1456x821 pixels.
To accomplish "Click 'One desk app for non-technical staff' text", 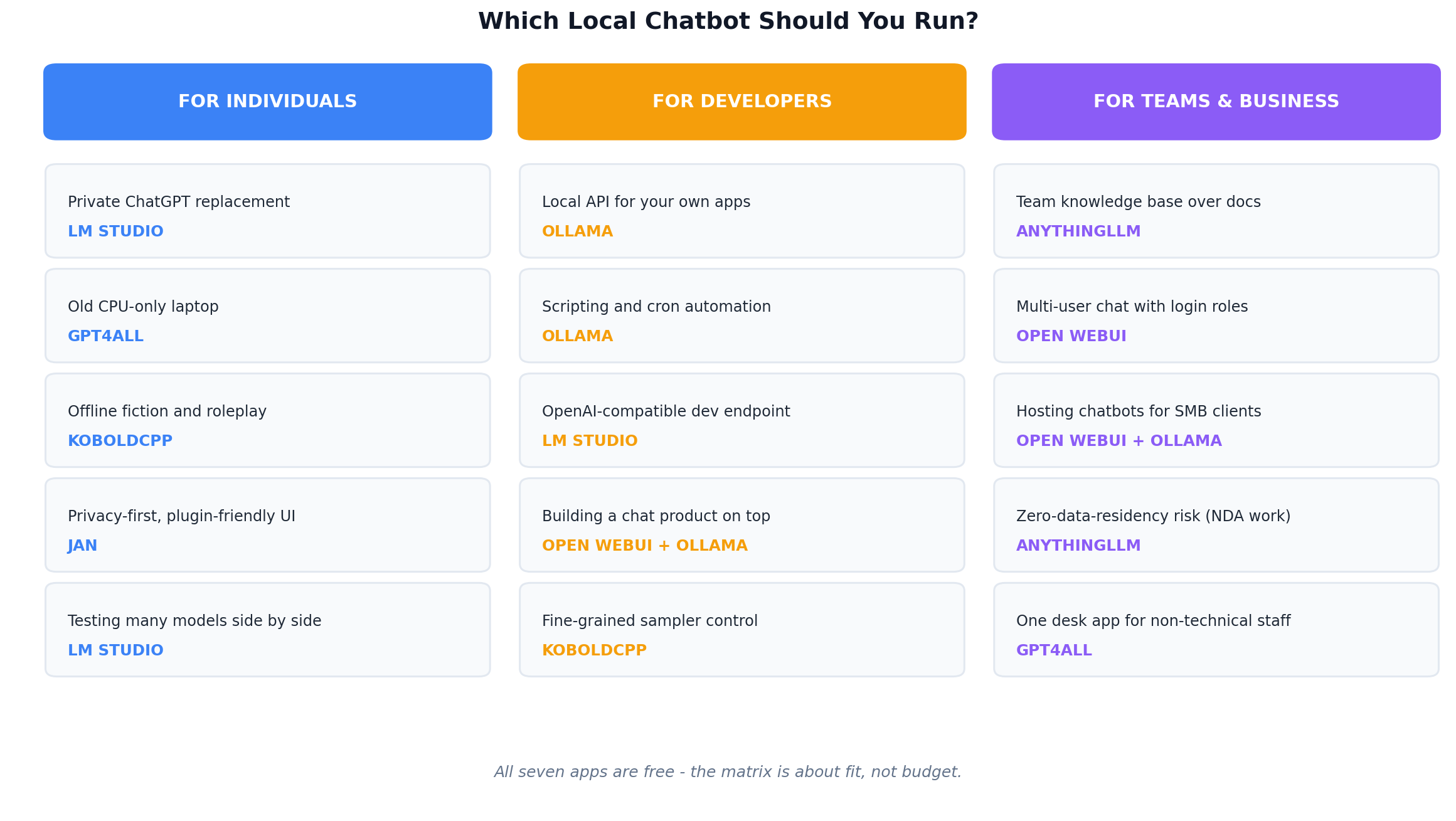I will [x=1154, y=621].
